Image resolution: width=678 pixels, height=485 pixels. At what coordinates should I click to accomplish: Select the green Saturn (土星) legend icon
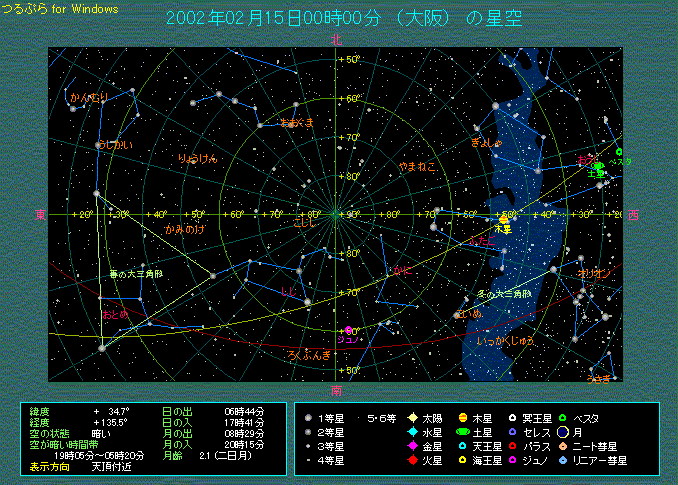[x=463, y=432]
